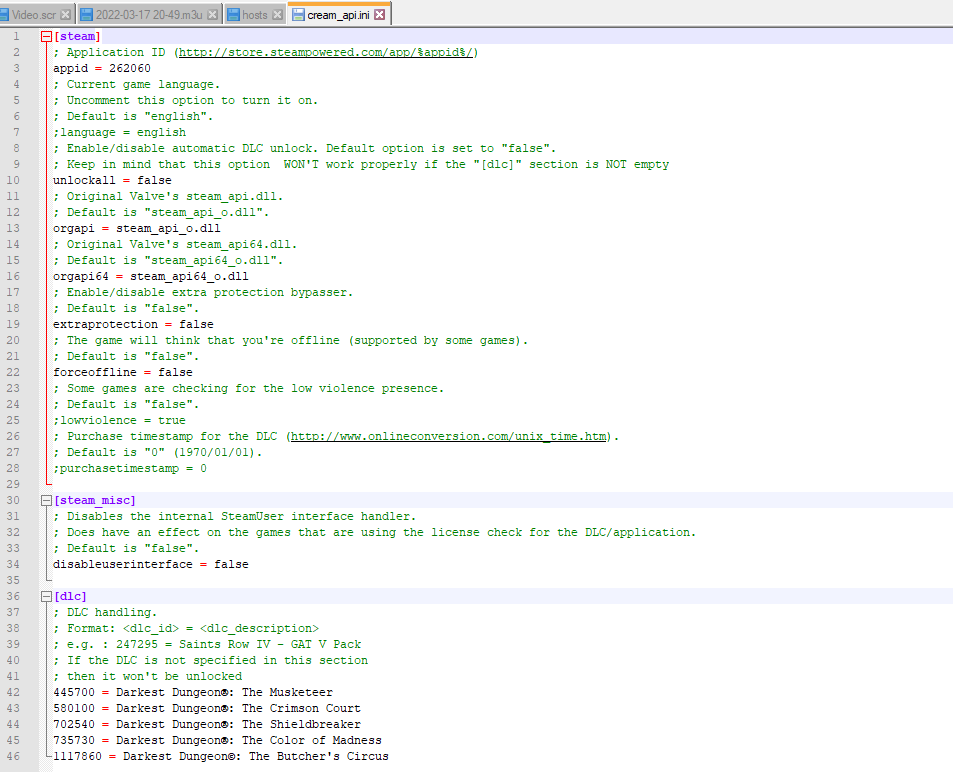953x772 pixels.
Task: Close the 2022-03-17 20-49.m3u tab
Action: click(212, 15)
